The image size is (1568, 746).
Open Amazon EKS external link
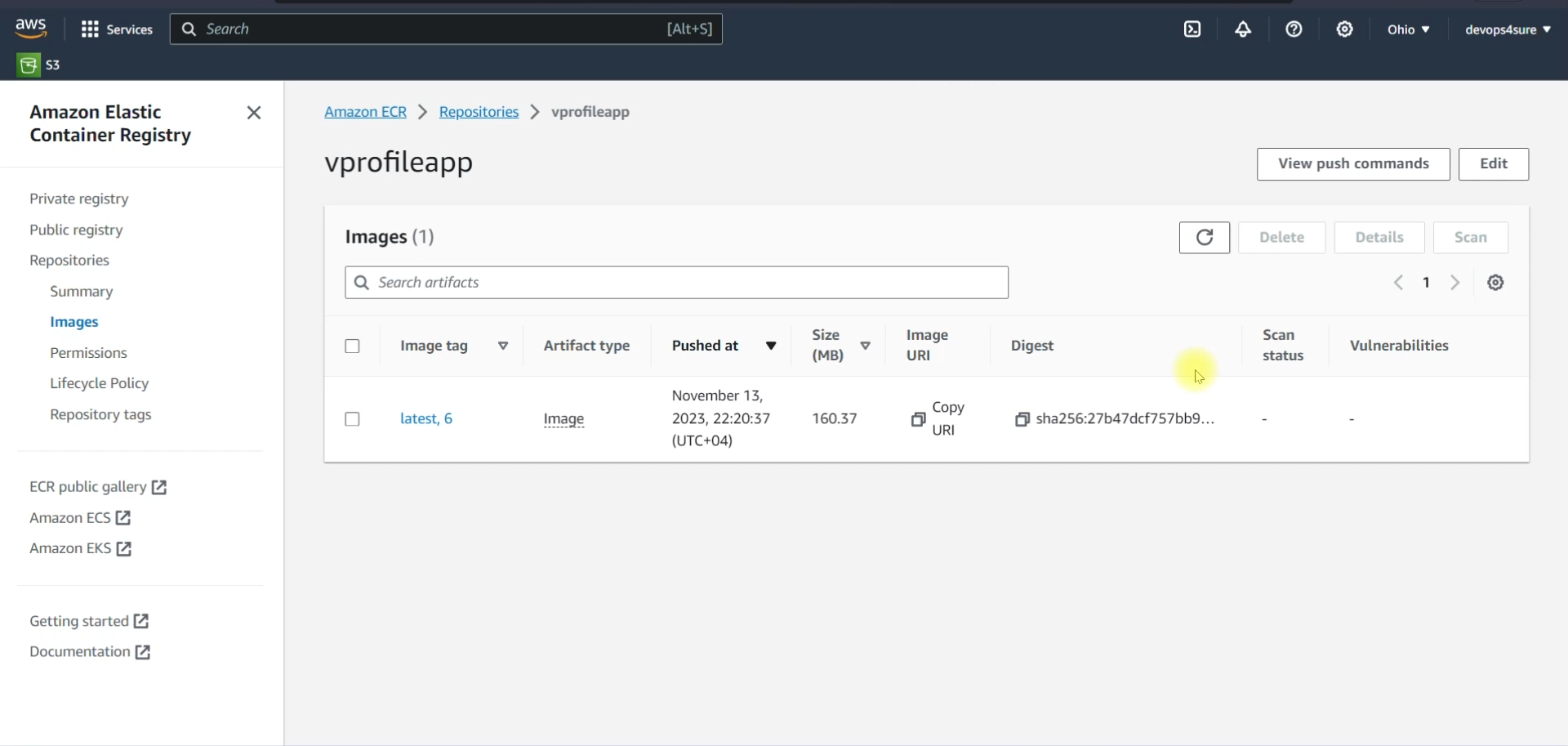tap(80, 548)
